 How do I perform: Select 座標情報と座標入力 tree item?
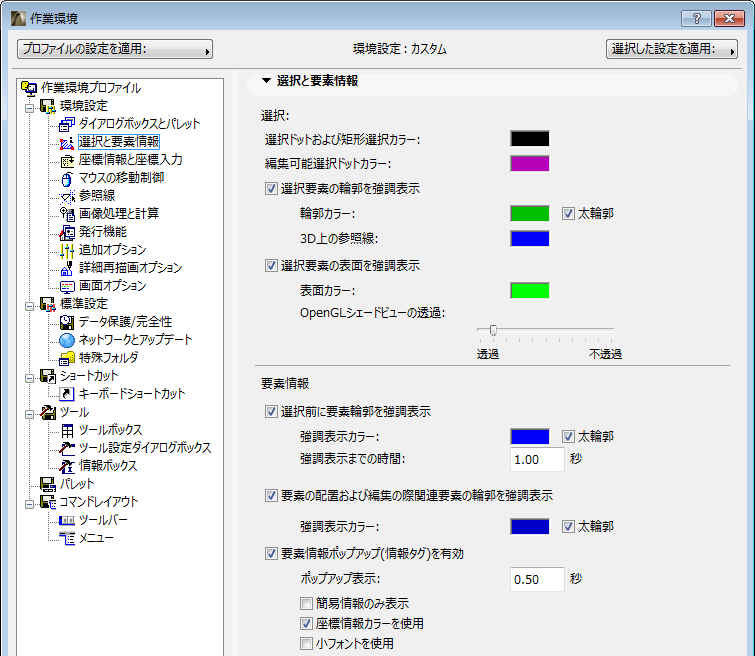click(x=130, y=160)
